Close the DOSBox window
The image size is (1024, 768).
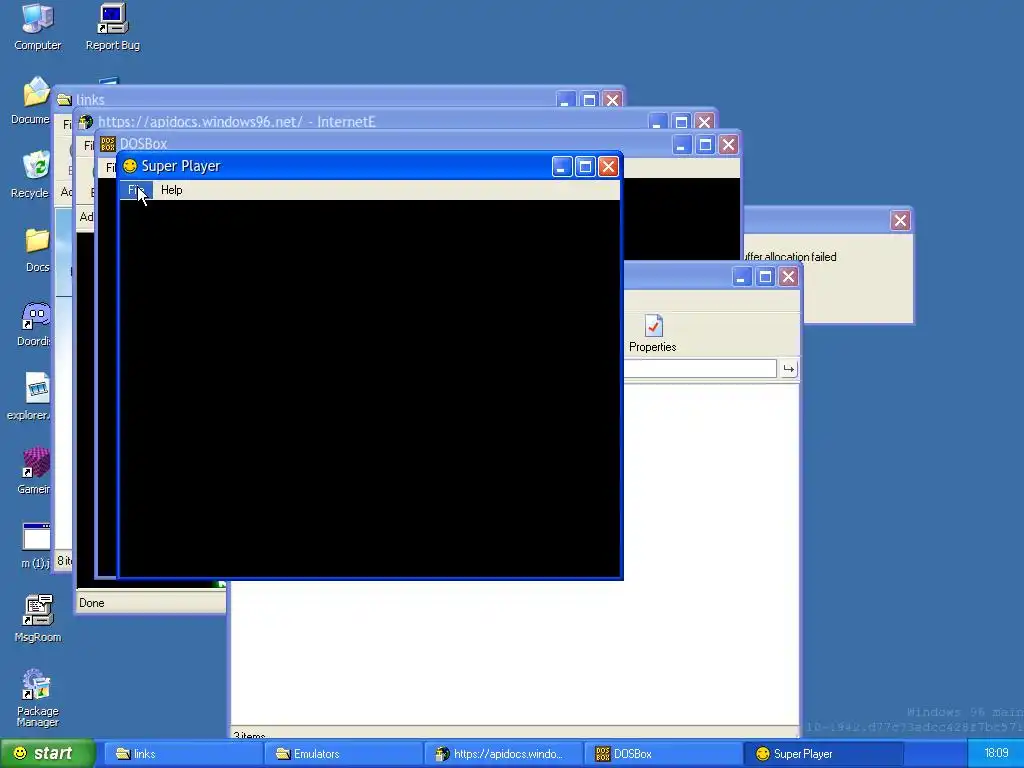pos(728,144)
